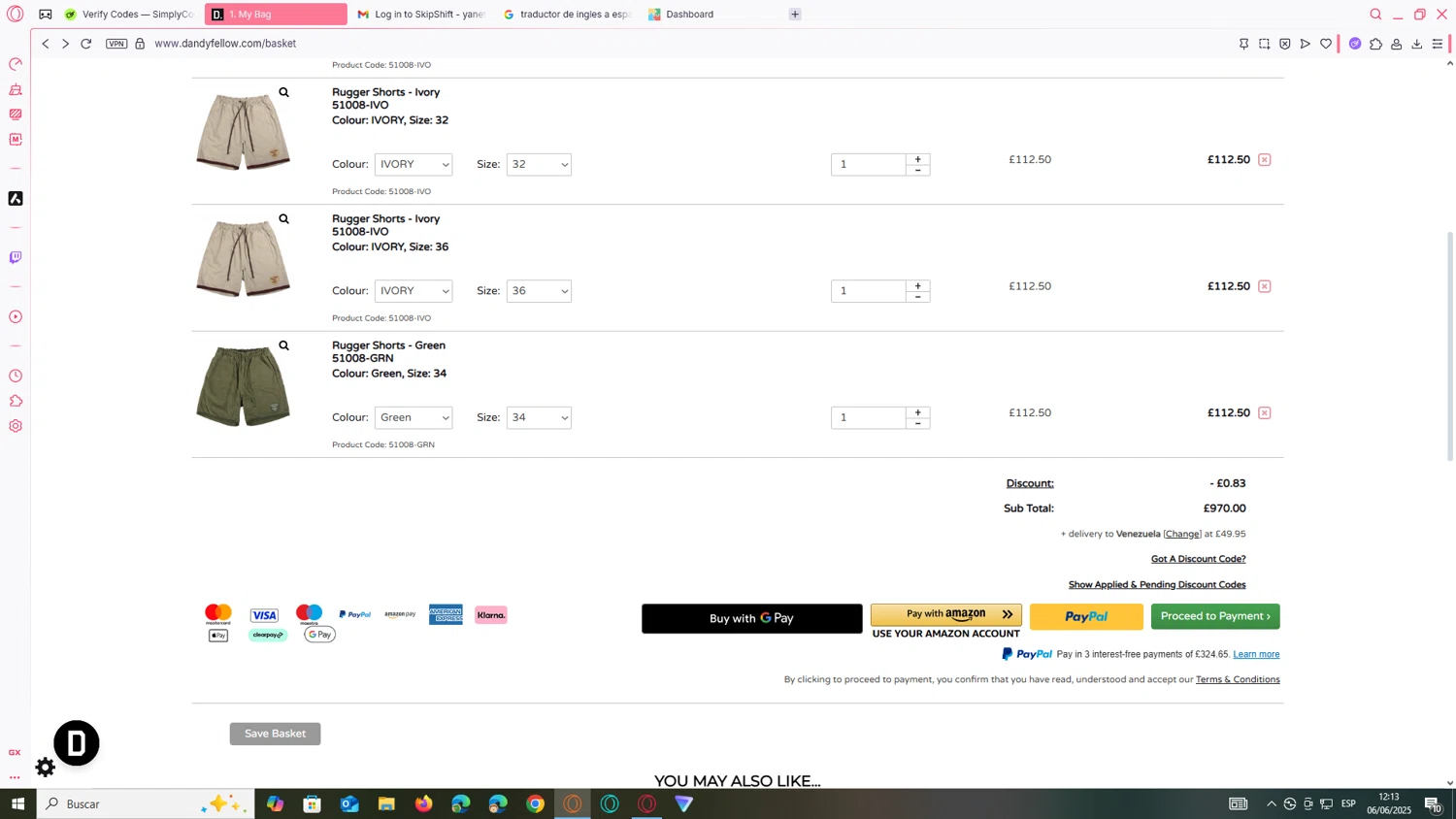Open Show Applied & Pending Discount Codes
Viewport: 1456px width, 819px height.
1157,584
